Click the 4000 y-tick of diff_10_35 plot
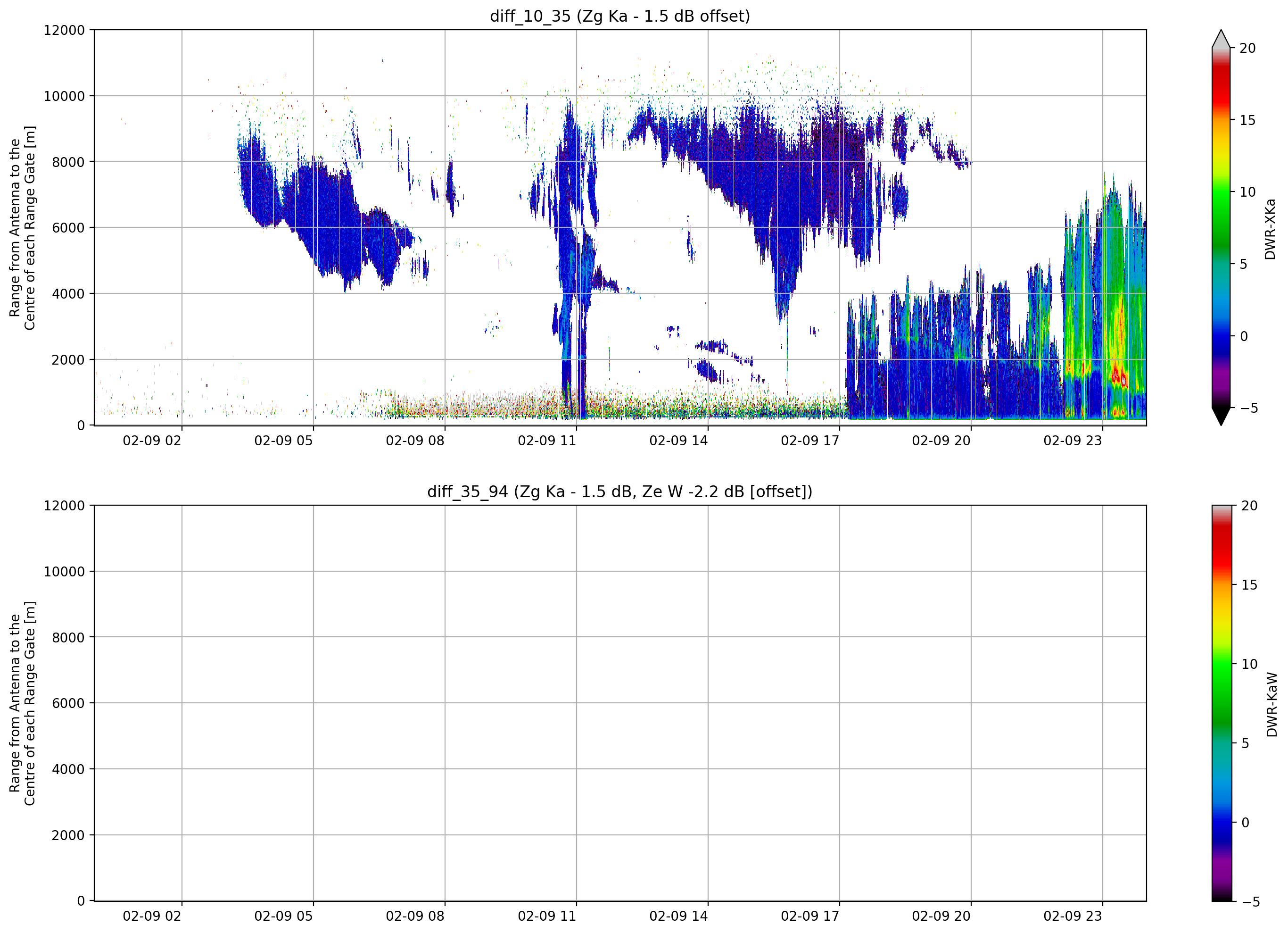Viewport: 1288px width, 933px height. point(68,294)
